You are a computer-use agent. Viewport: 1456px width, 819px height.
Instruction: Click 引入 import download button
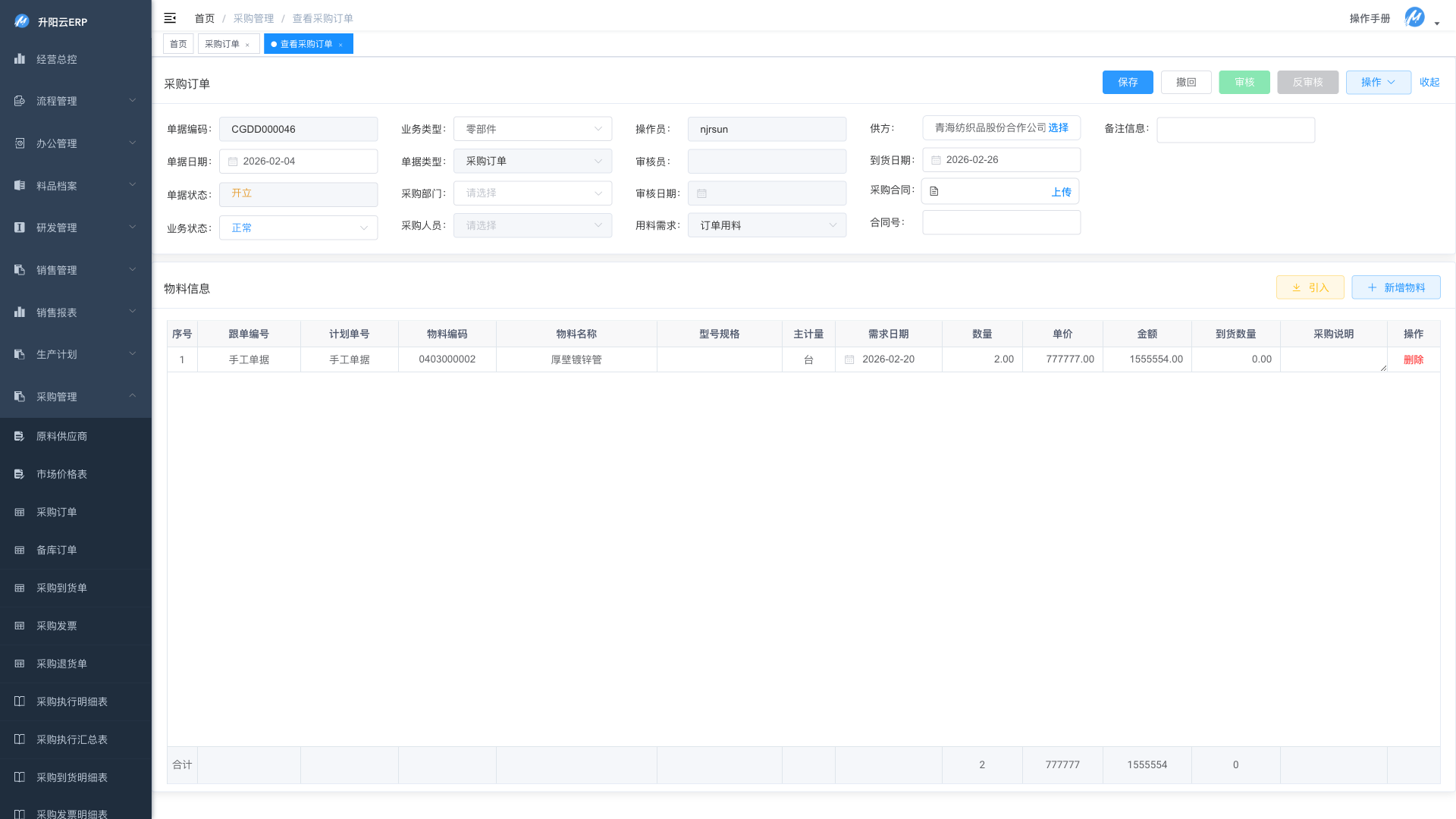(1310, 287)
